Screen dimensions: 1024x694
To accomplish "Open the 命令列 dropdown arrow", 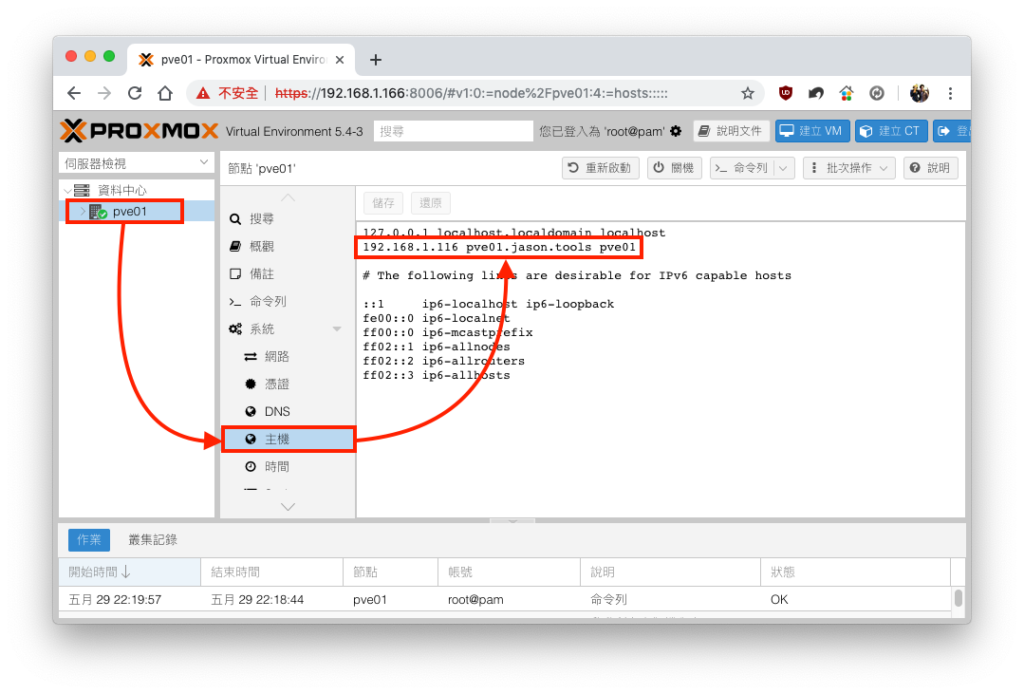I will [x=783, y=168].
